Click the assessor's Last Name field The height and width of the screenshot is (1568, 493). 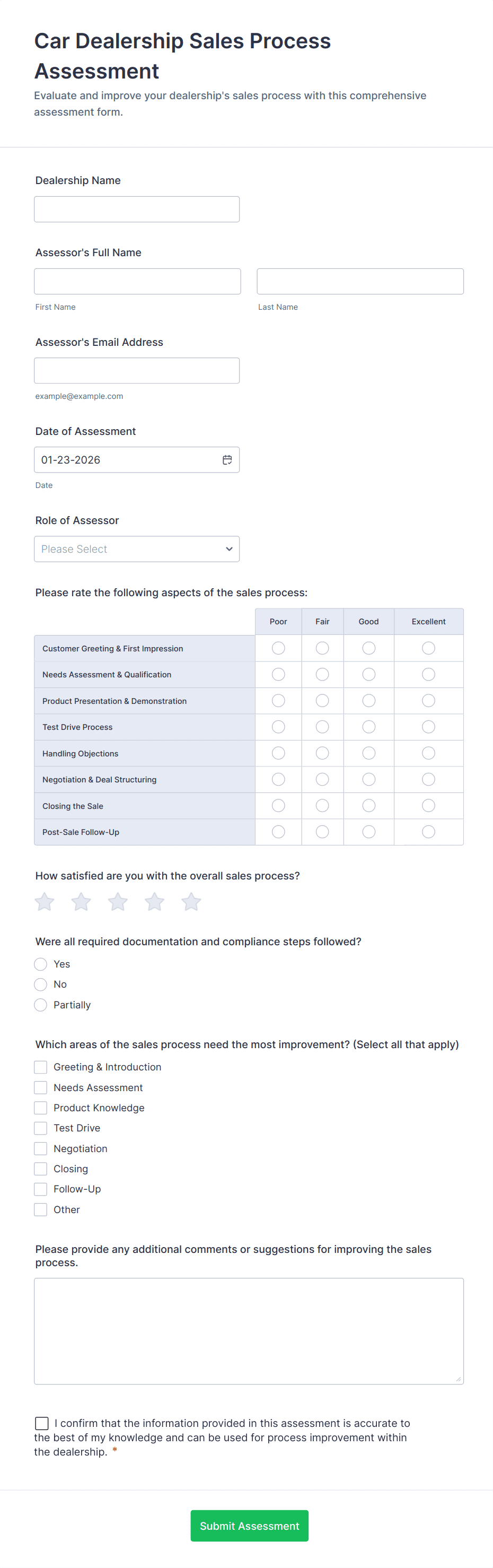tap(360, 281)
